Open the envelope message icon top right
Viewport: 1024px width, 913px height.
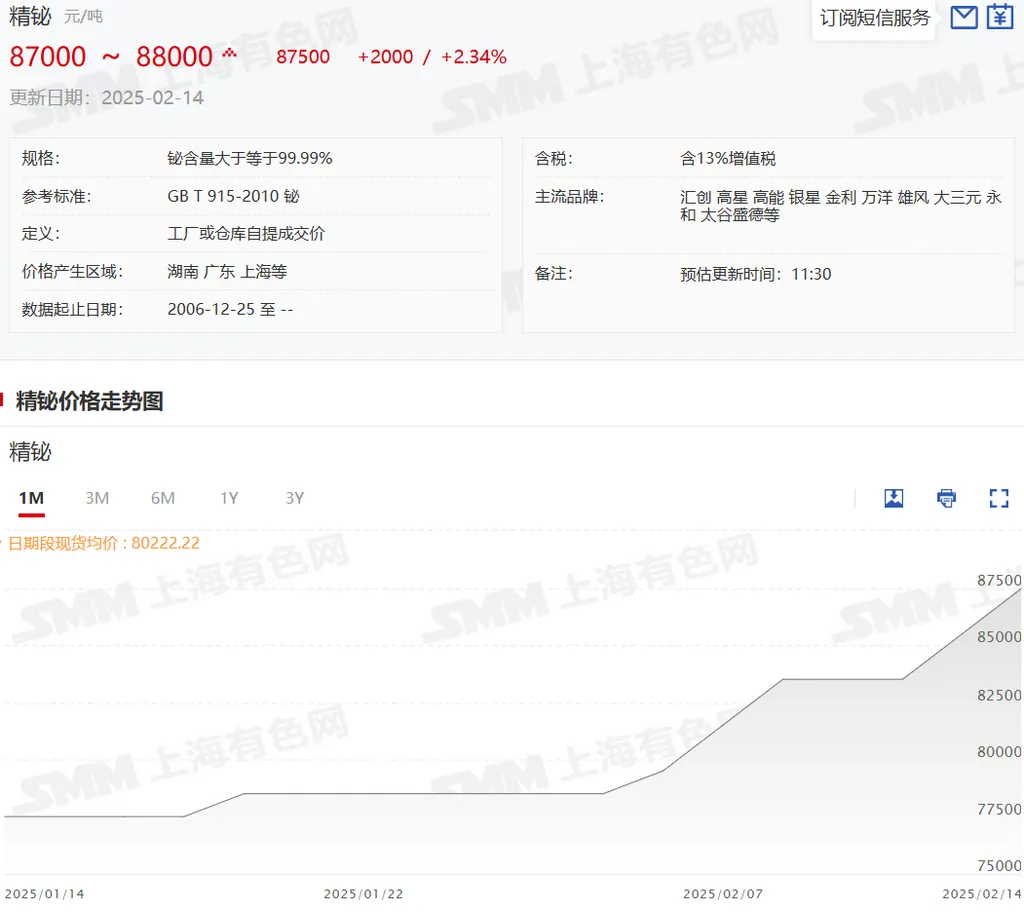pyautogui.click(x=963, y=17)
